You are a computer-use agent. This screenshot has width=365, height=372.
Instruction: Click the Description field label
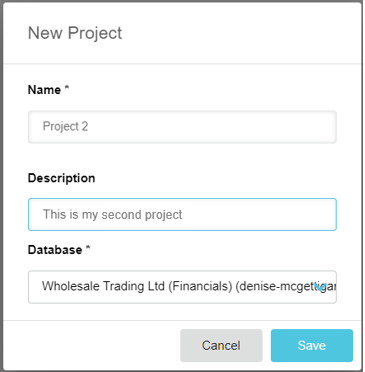coord(62,178)
